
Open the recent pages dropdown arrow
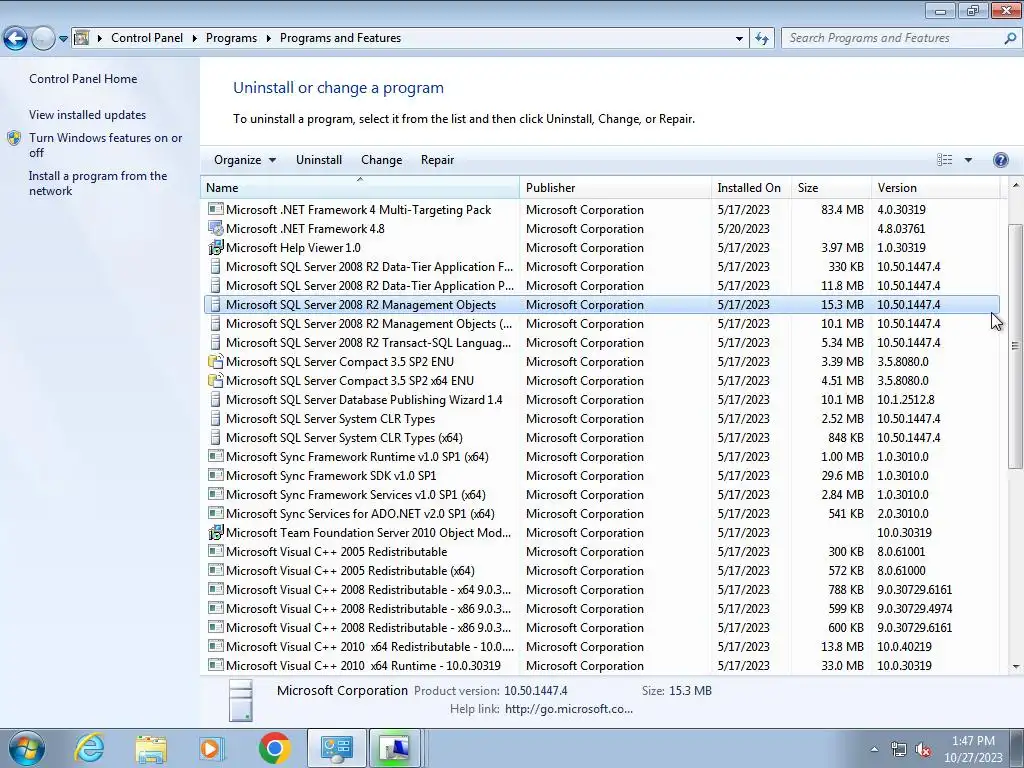pyautogui.click(x=63, y=39)
